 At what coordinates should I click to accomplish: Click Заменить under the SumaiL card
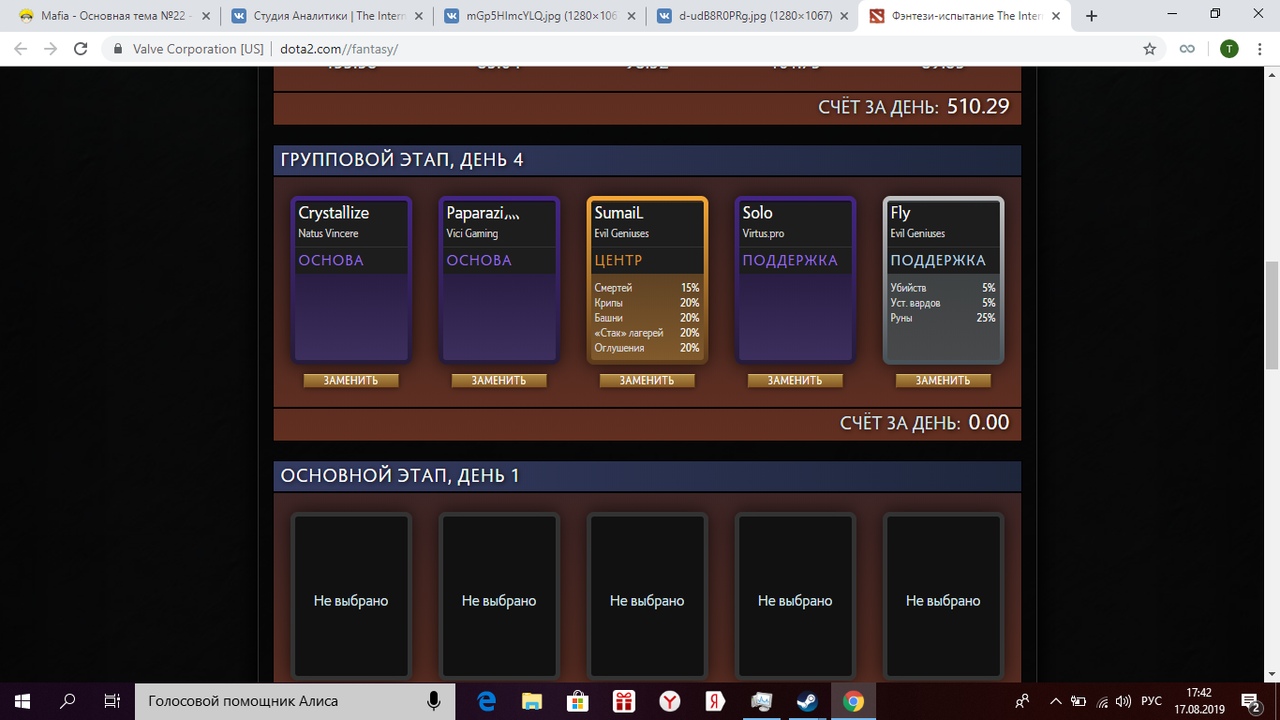click(647, 380)
